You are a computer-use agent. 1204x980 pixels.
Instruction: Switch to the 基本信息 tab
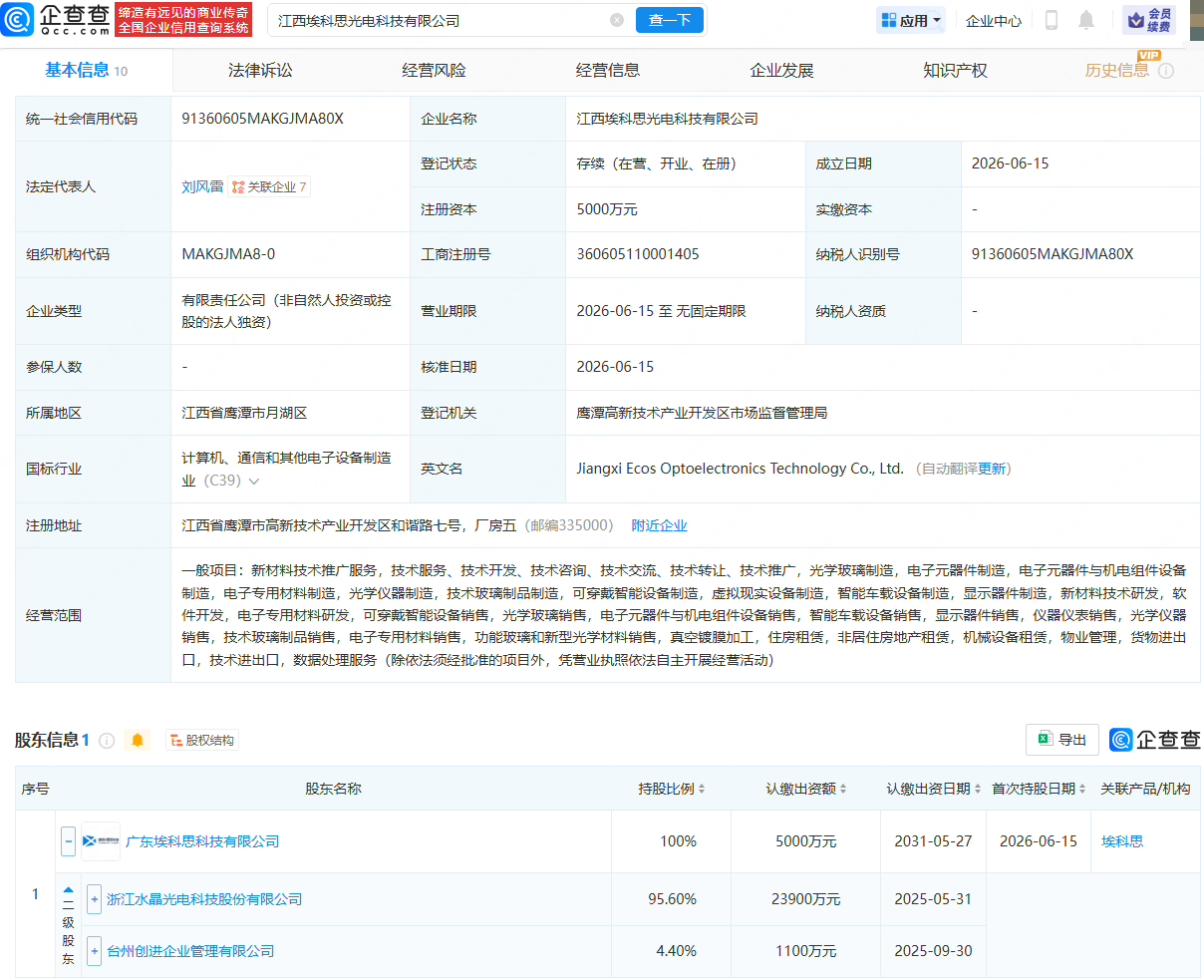pyautogui.click(x=86, y=71)
